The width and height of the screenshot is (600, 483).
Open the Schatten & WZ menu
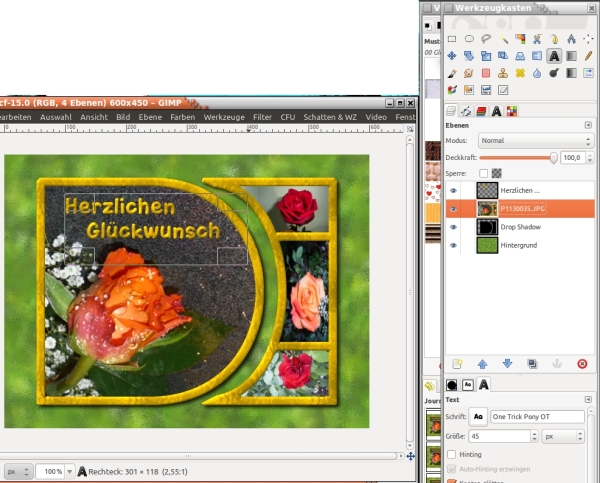click(330, 117)
